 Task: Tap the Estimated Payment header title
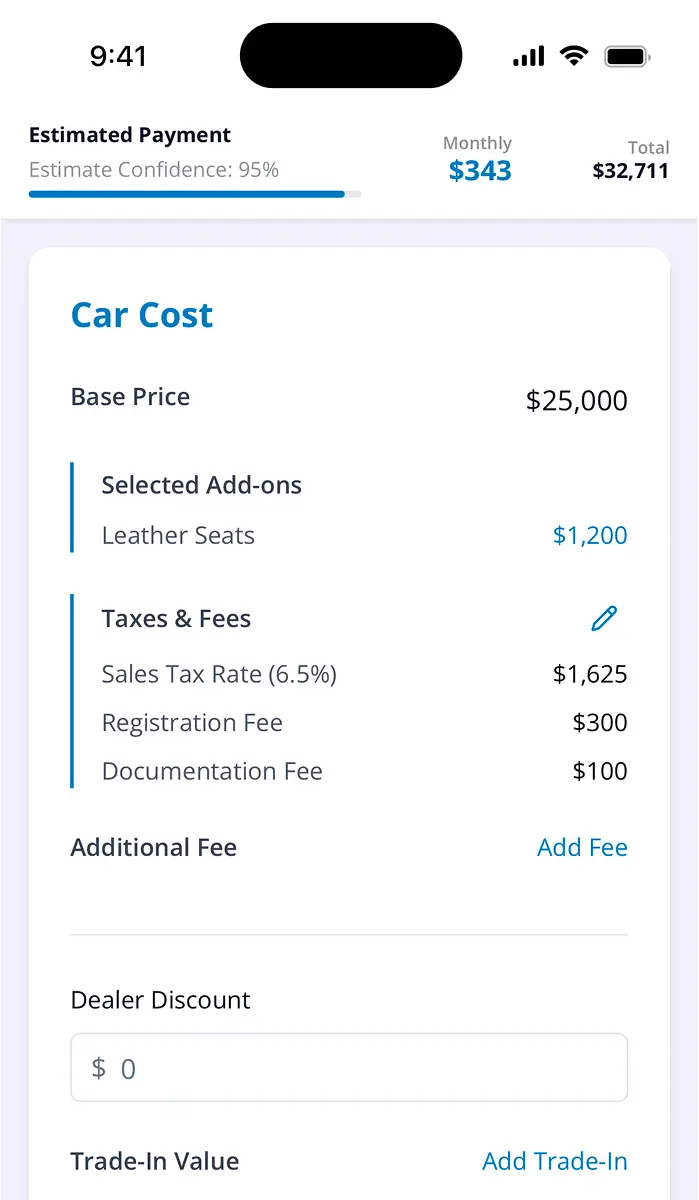pos(130,135)
